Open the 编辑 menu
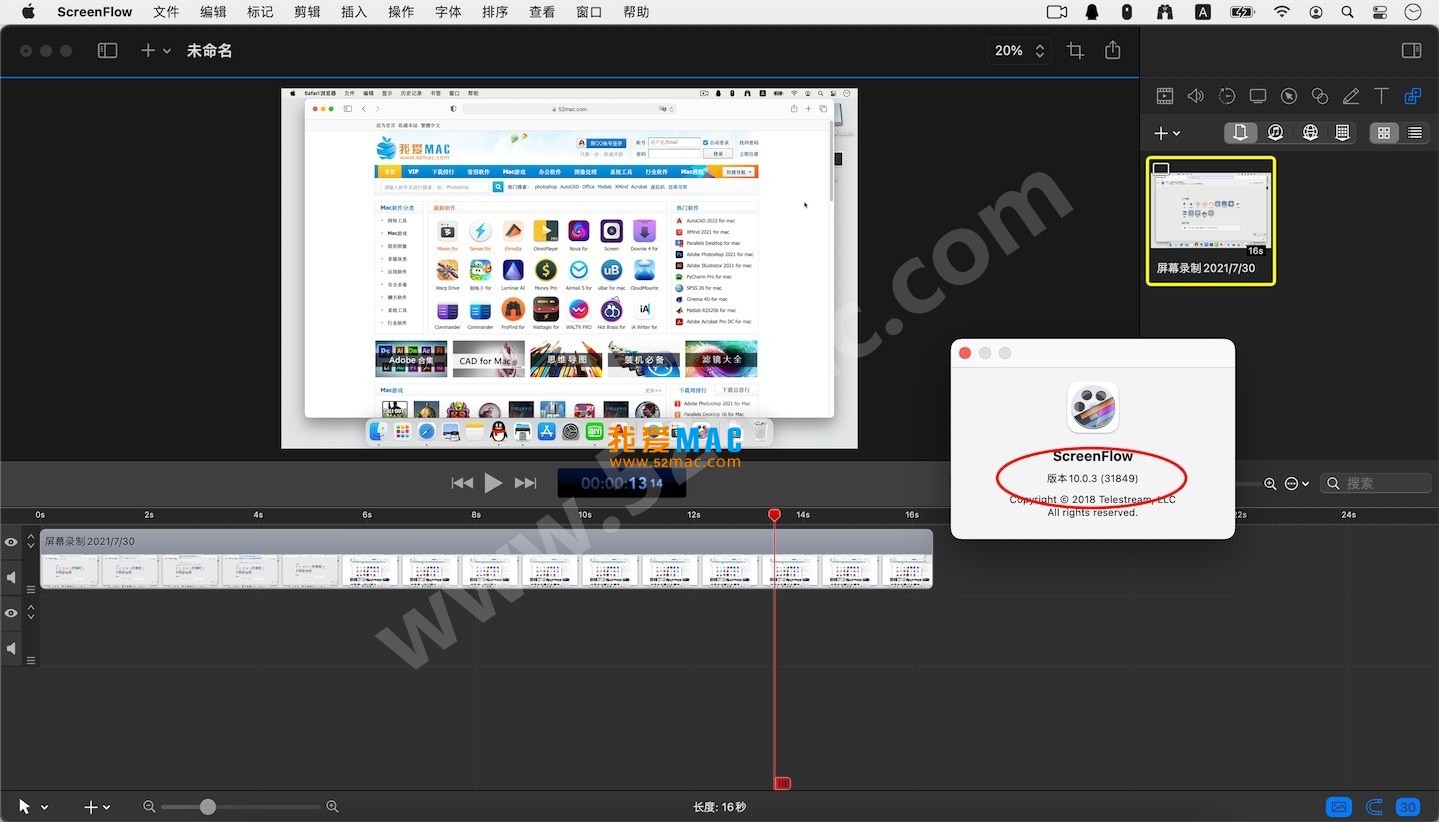1439x822 pixels. pyautogui.click(x=213, y=12)
